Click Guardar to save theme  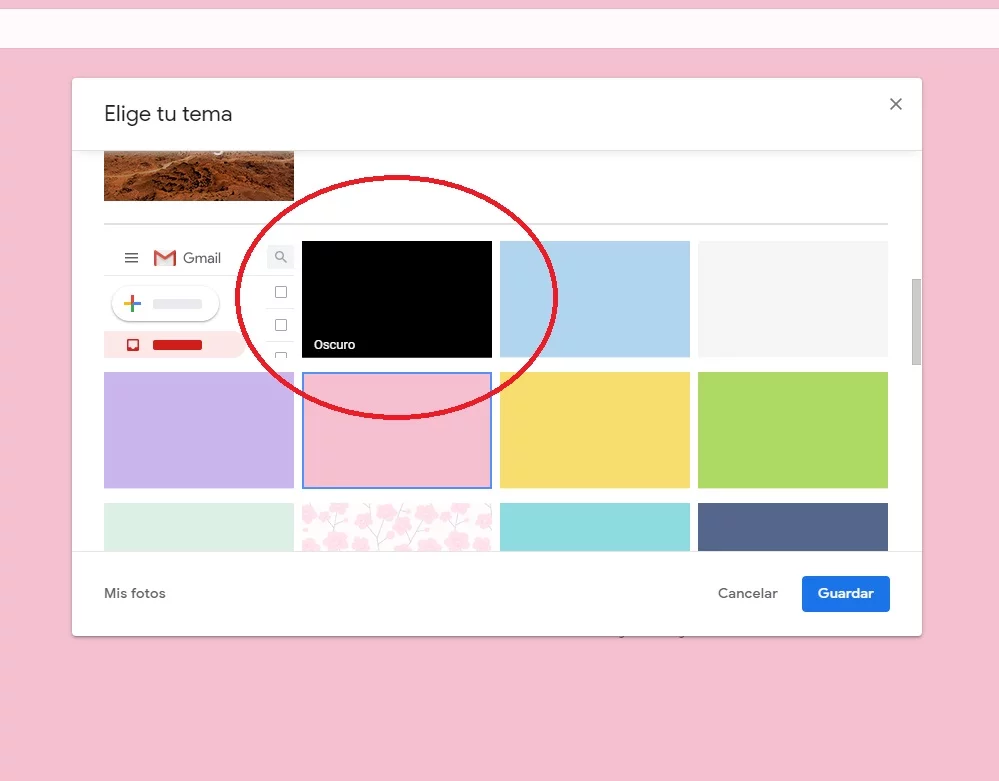tap(845, 594)
